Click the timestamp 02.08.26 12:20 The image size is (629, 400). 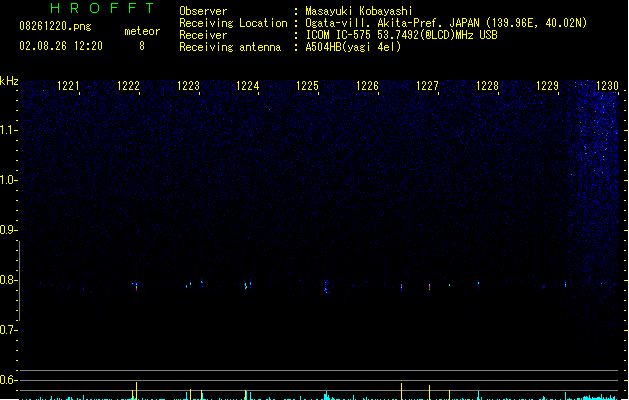61,46
